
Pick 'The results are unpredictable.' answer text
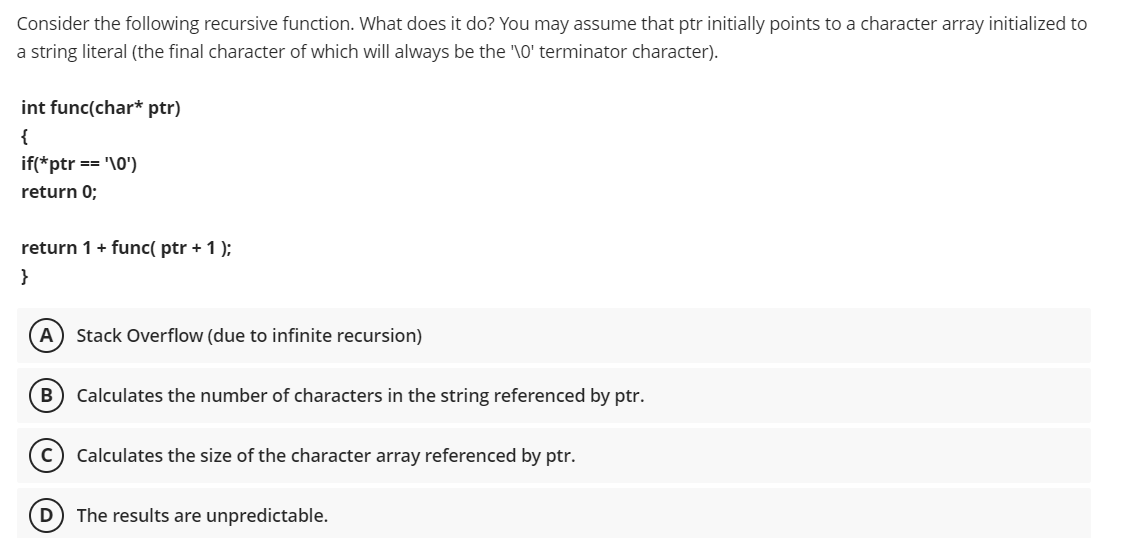(x=202, y=516)
